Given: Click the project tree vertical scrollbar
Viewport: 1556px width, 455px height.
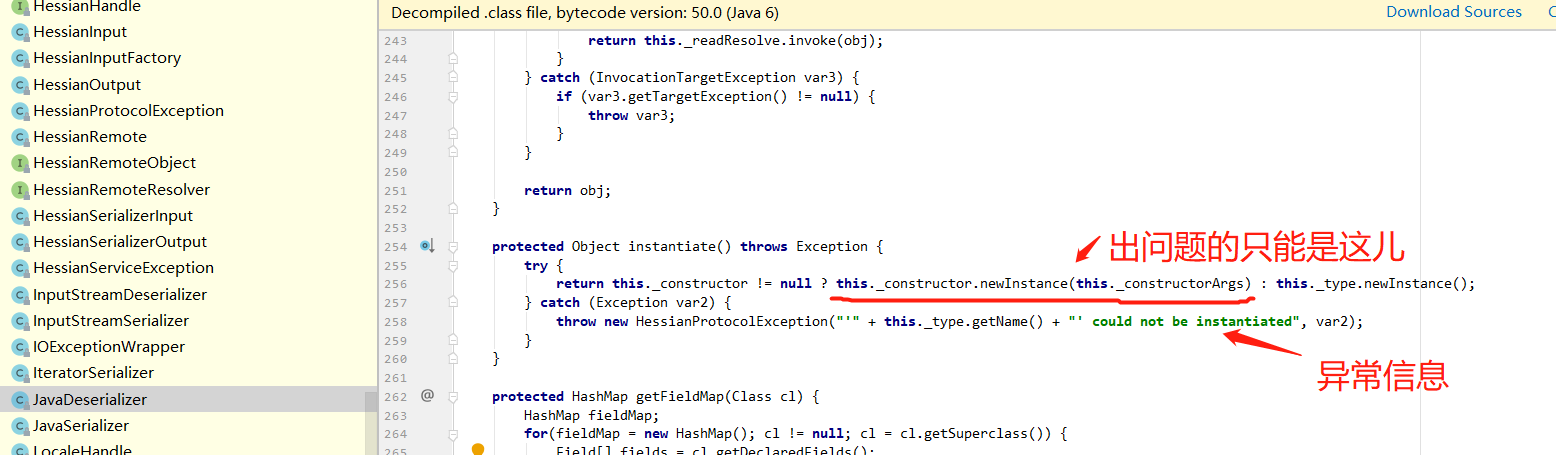Looking at the screenshot, I should [371, 400].
